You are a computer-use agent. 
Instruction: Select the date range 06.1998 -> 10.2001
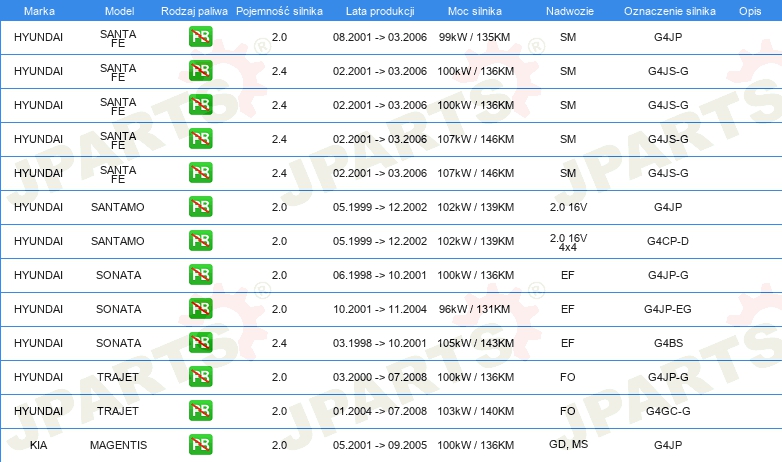pyautogui.click(x=380, y=275)
